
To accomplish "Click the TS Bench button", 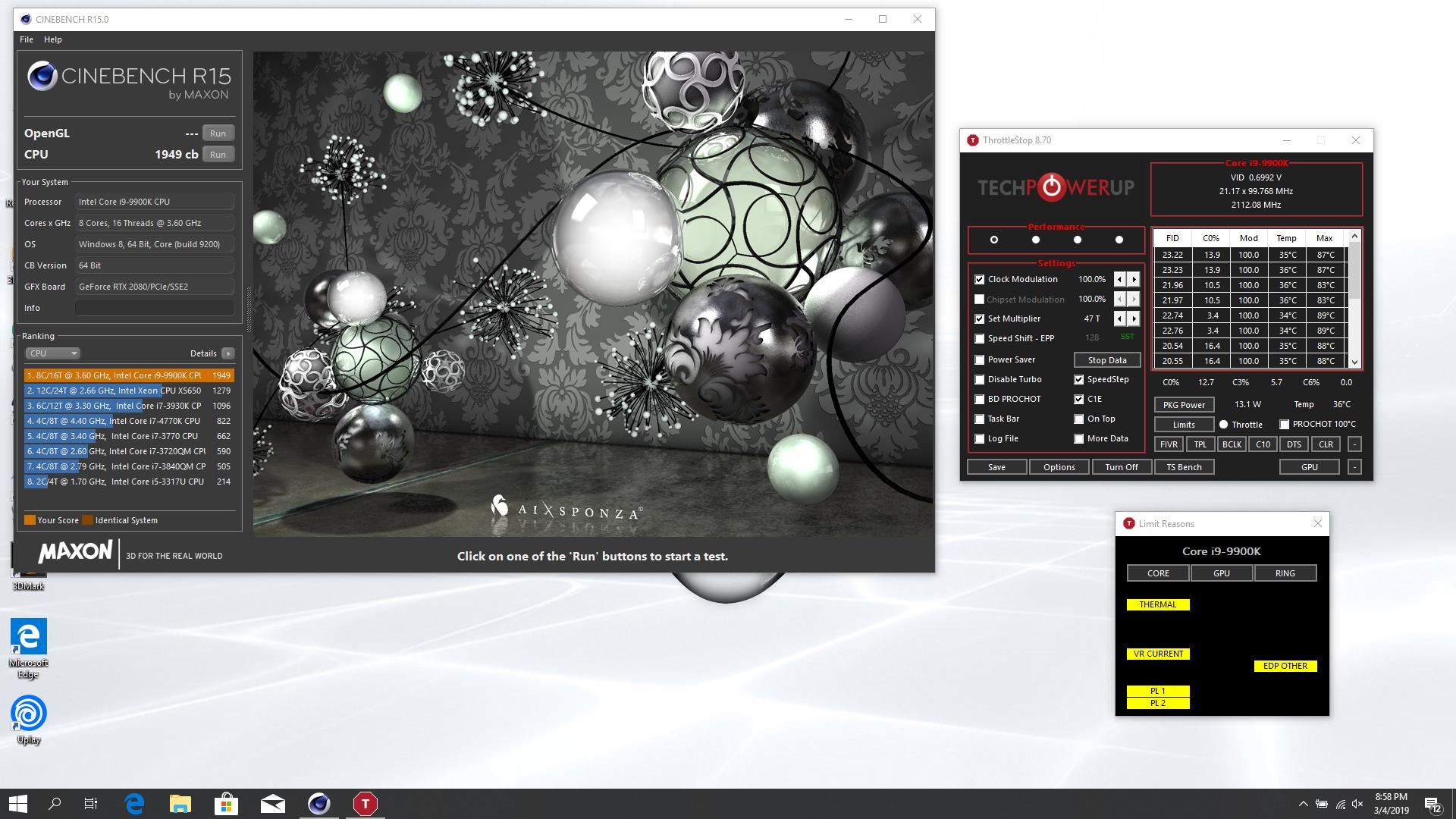I will point(1184,467).
